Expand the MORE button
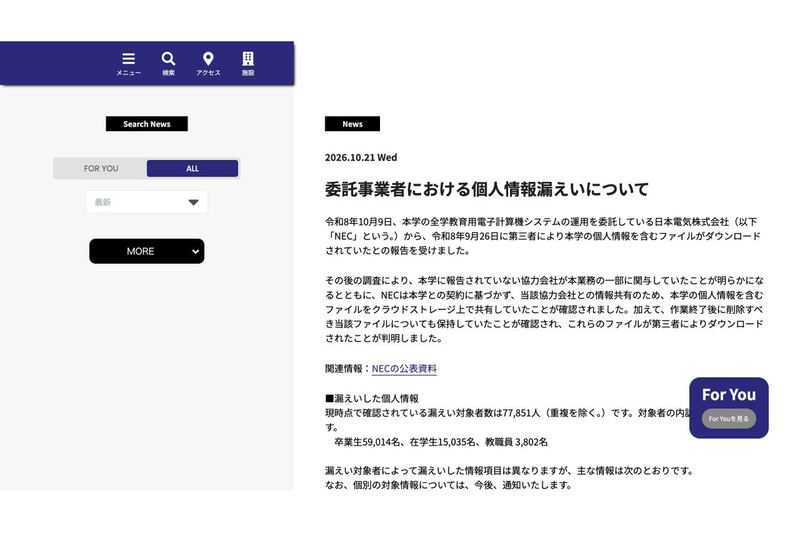Image resolution: width=800 pixels, height=533 pixels. coord(147,251)
